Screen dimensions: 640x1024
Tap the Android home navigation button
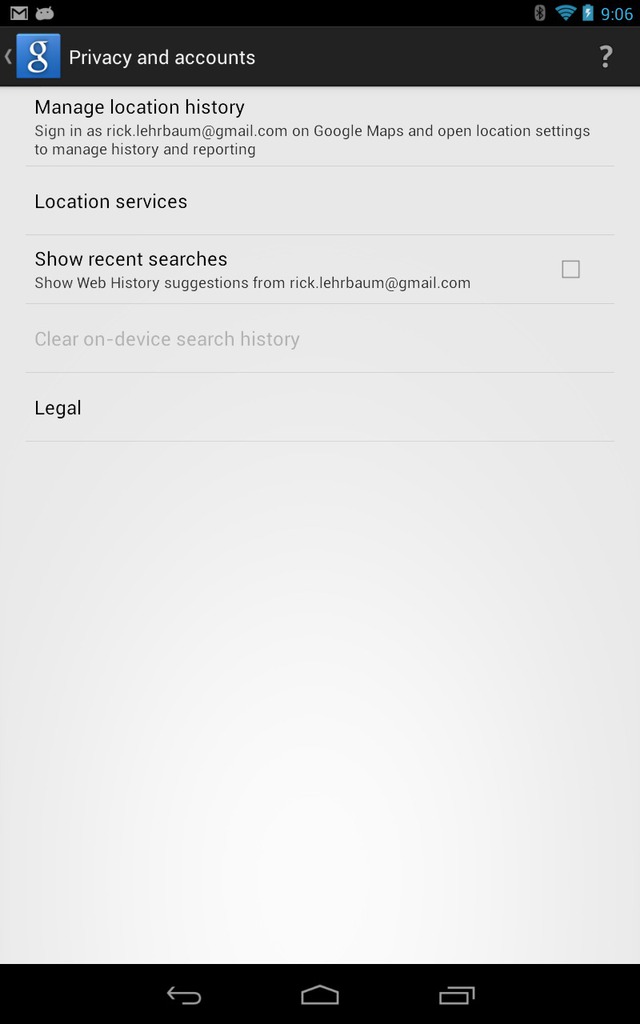click(x=320, y=995)
